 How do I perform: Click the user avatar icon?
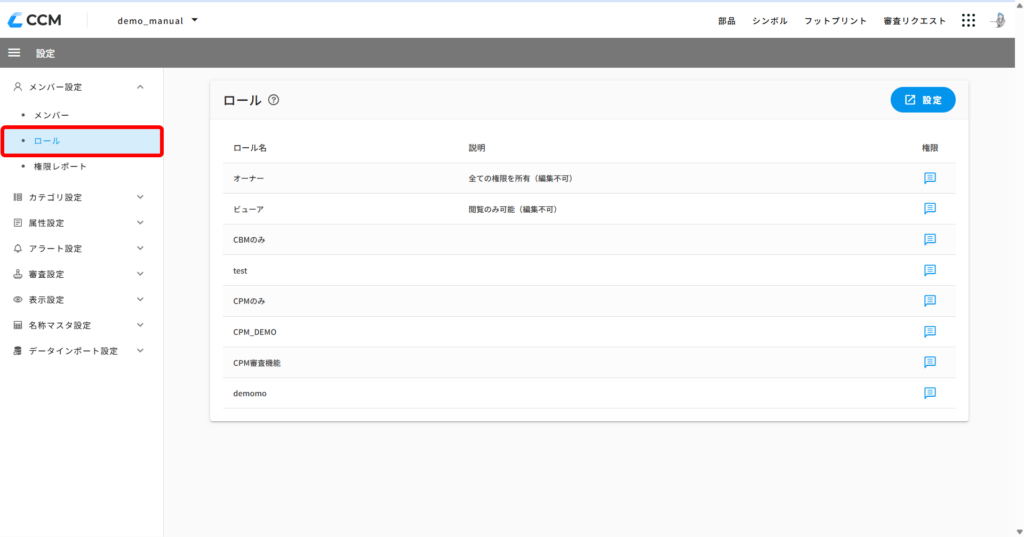[999, 20]
